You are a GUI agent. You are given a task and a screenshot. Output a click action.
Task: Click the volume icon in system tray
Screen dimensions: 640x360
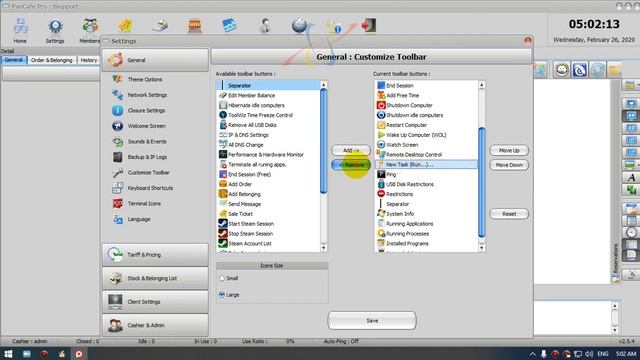(x=589, y=354)
